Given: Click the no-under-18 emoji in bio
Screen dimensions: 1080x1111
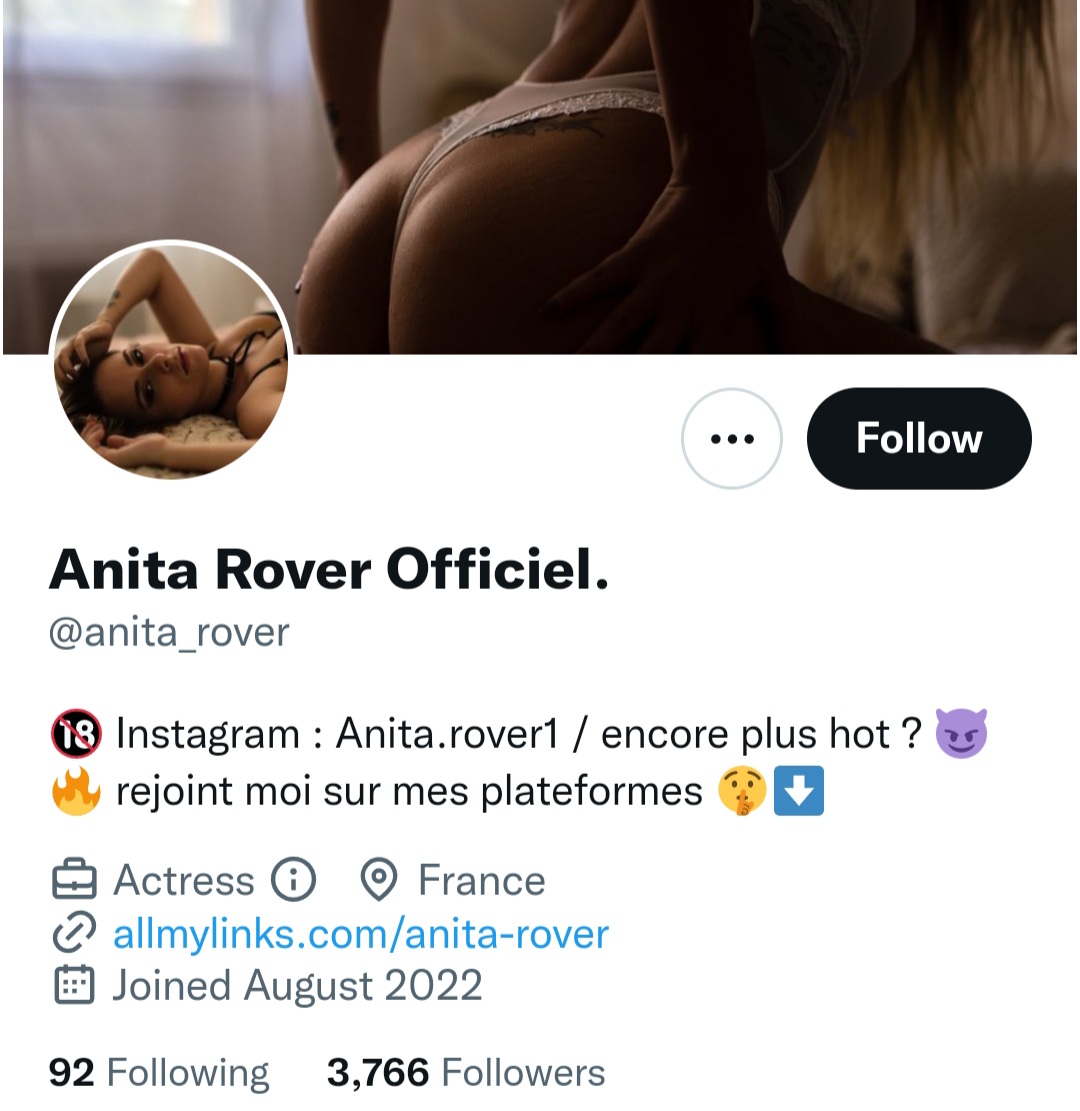Looking at the screenshot, I should click(75, 735).
